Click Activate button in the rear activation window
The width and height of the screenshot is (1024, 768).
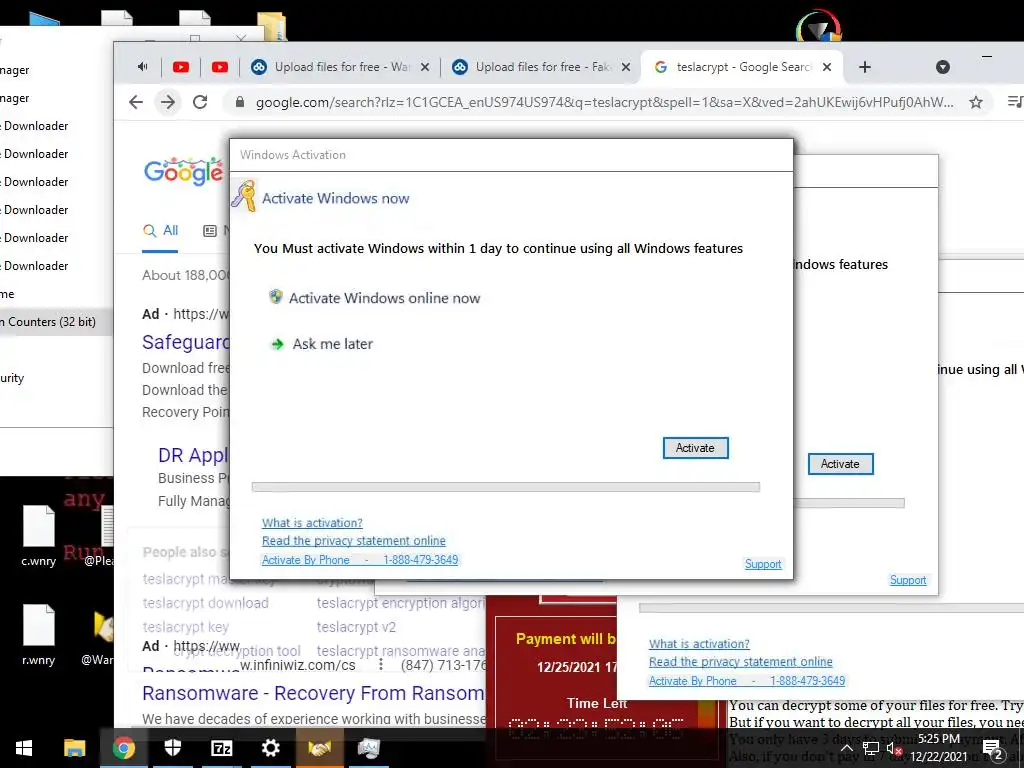click(x=840, y=464)
